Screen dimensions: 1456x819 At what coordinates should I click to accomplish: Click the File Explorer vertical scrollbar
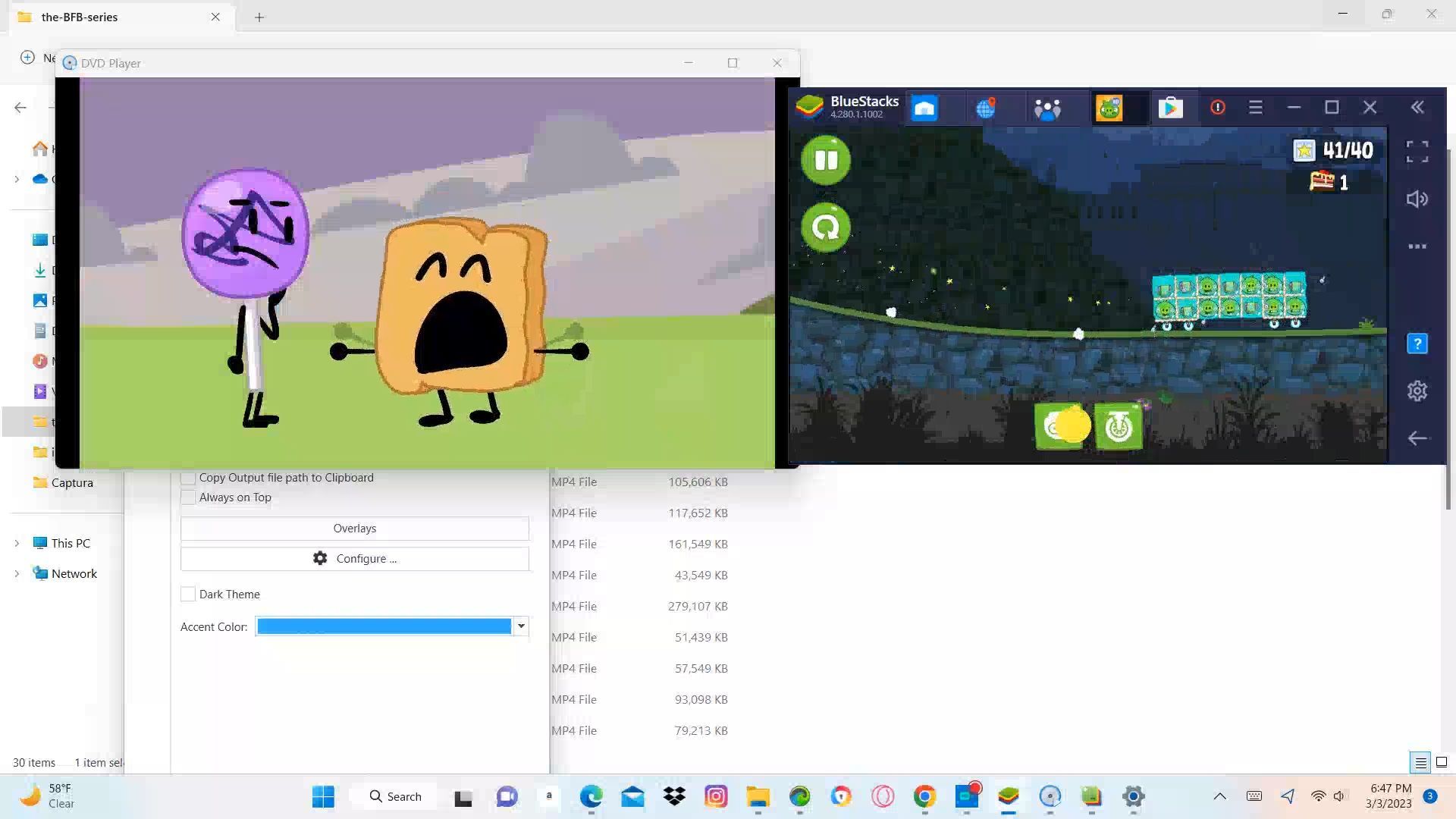(x=1449, y=328)
